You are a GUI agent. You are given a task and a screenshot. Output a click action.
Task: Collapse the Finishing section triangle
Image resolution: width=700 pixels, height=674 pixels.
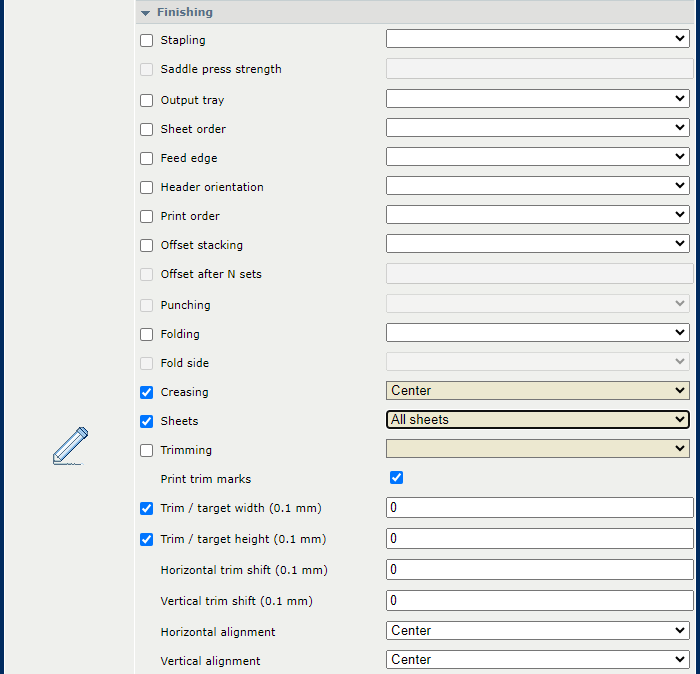point(146,13)
